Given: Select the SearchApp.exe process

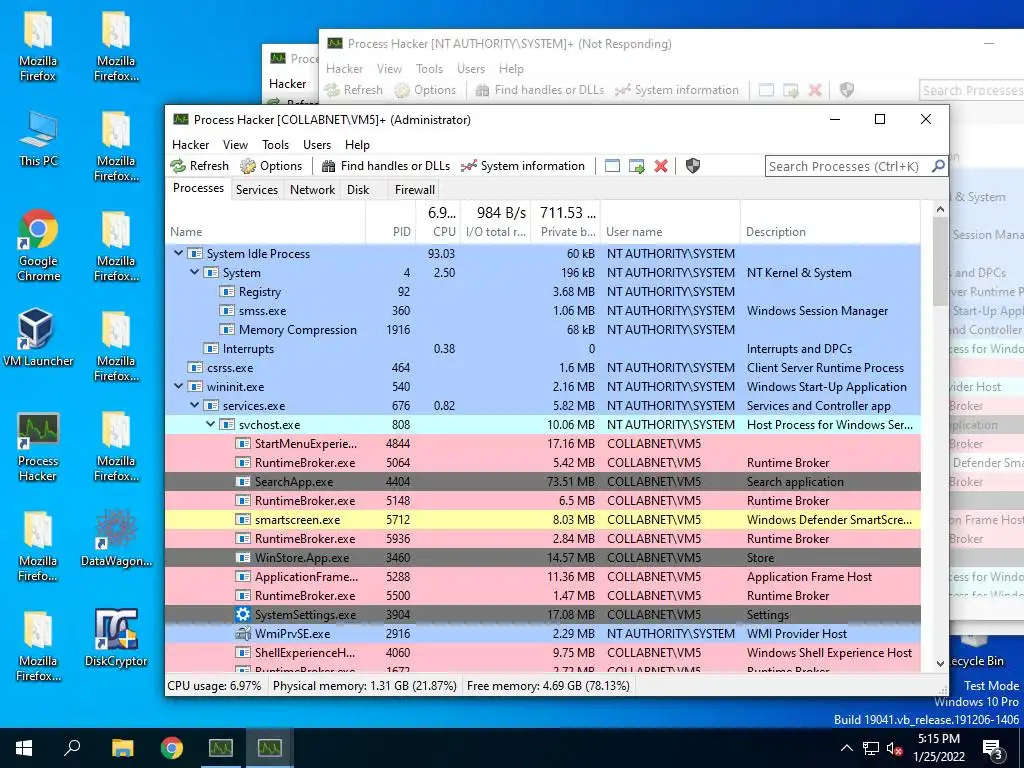Looking at the screenshot, I should click(x=543, y=482).
